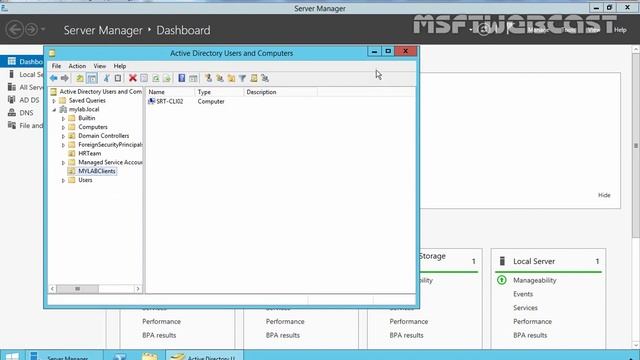Open BPA results in Local Server tile
The width and height of the screenshot is (640, 360).
pyautogui.click(x=530, y=335)
